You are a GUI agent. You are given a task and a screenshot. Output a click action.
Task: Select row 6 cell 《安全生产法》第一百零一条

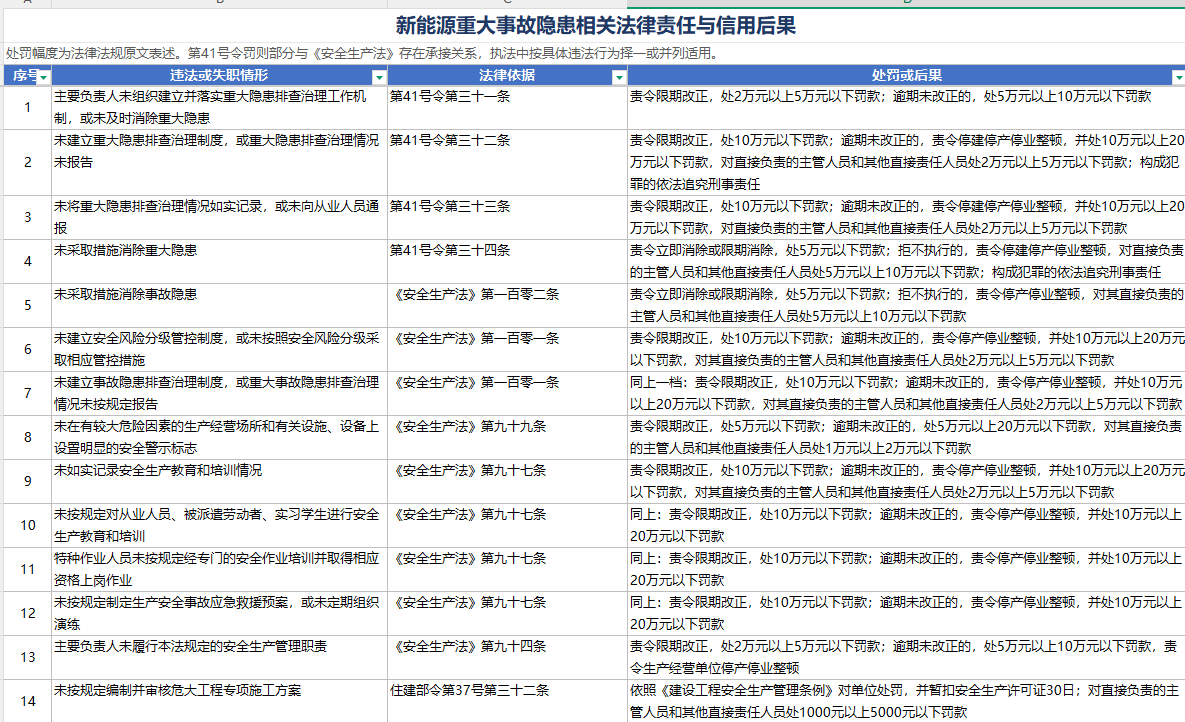click(507, 349)
